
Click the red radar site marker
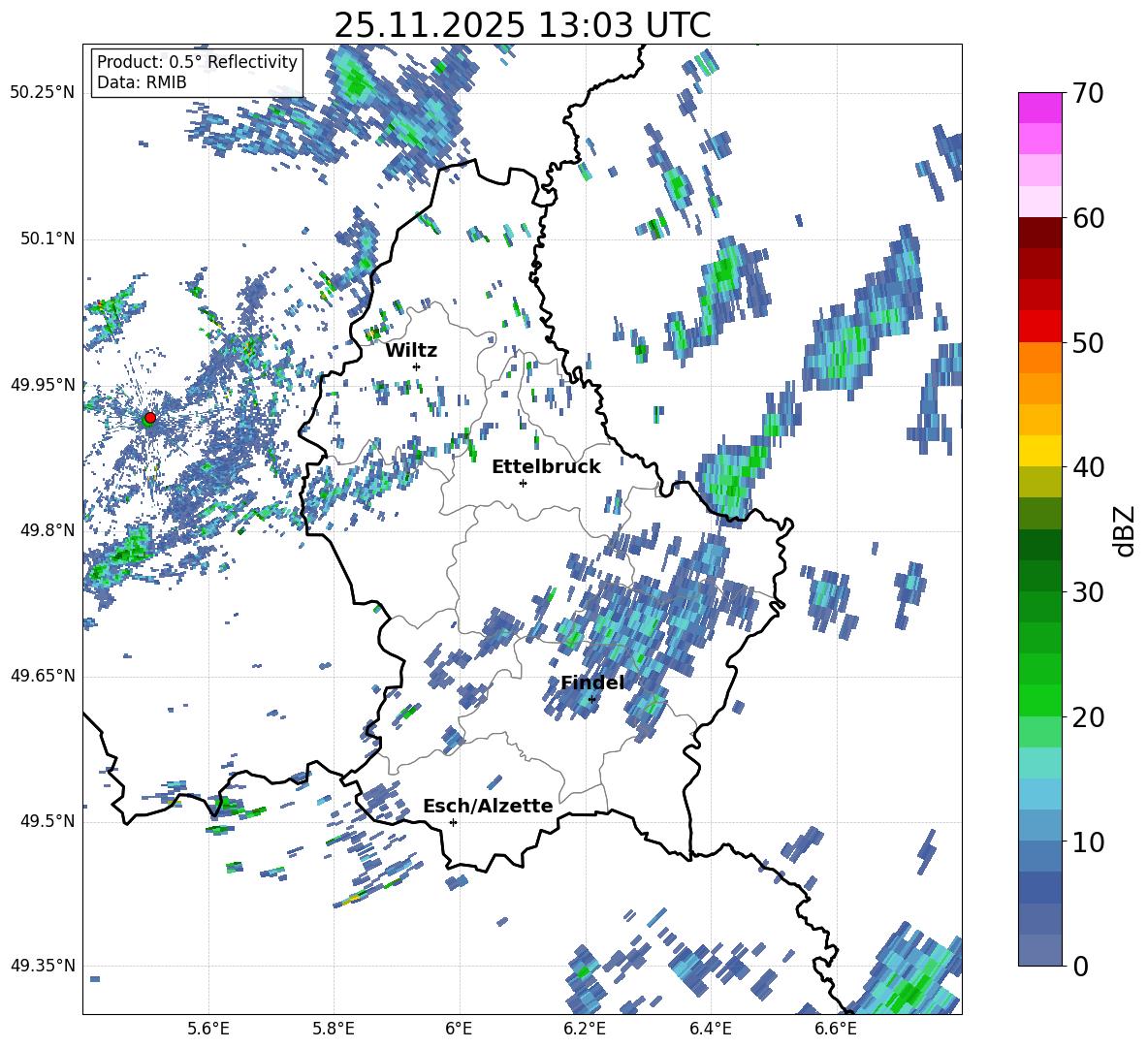pyautogui.click(x=150, y=418)
